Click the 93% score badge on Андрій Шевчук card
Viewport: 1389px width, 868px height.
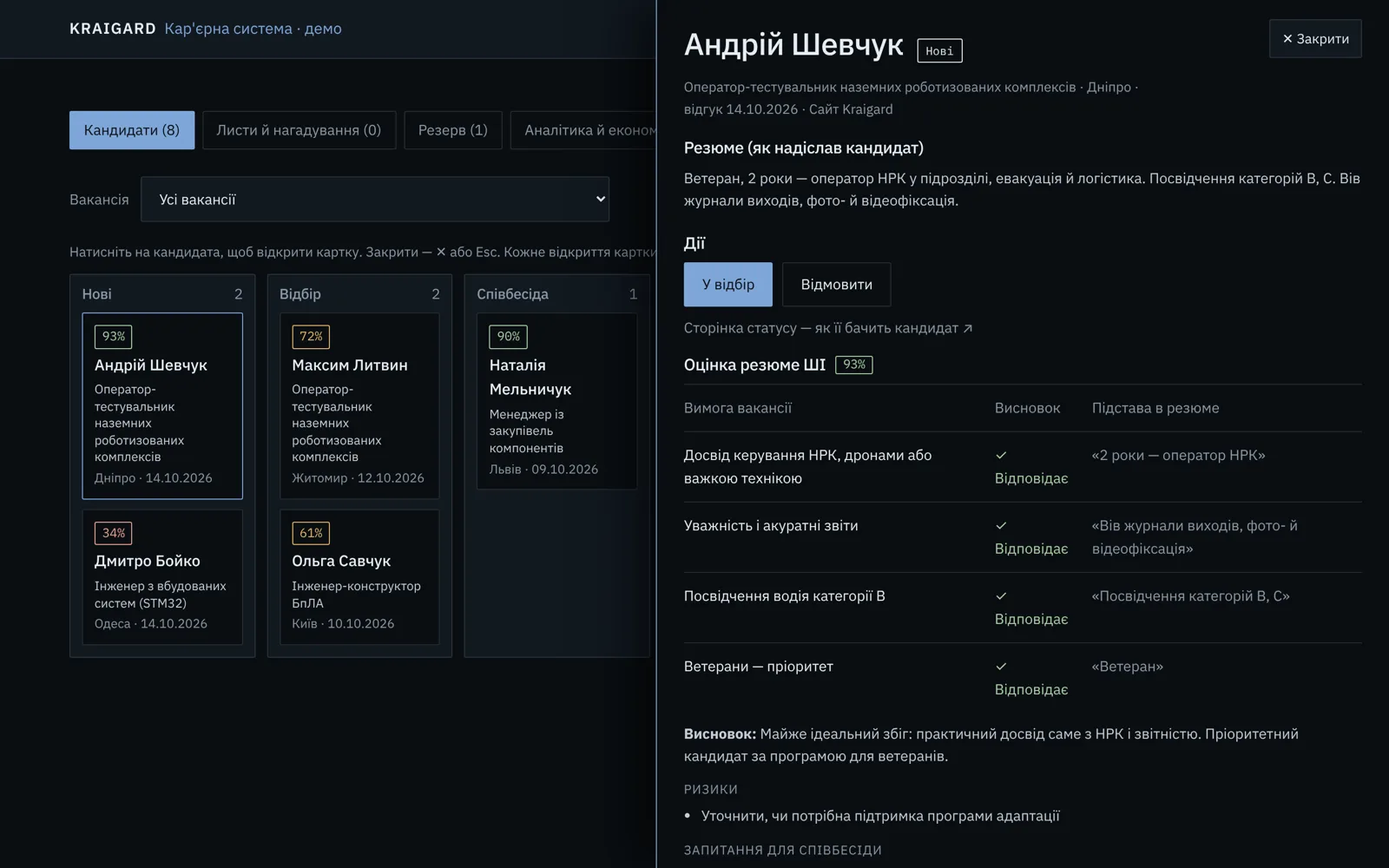pyautogui.click(x=113, y=336)
